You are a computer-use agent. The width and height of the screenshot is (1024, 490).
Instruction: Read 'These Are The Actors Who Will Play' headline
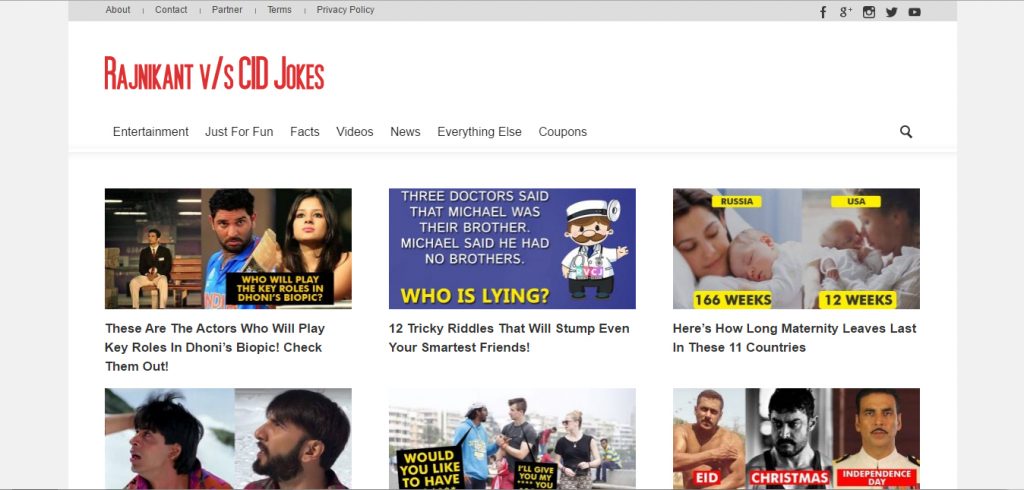215,347
